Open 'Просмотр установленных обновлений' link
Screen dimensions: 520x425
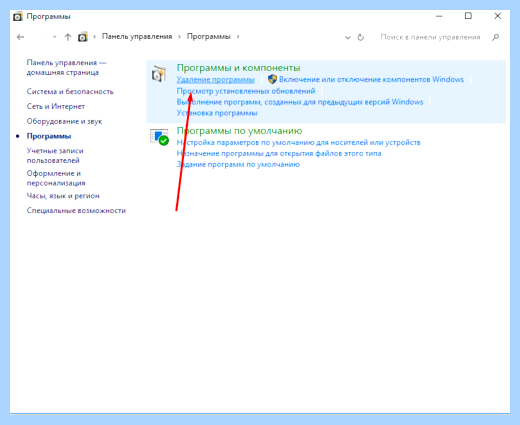pyautogui.click(x=246, y=91)
